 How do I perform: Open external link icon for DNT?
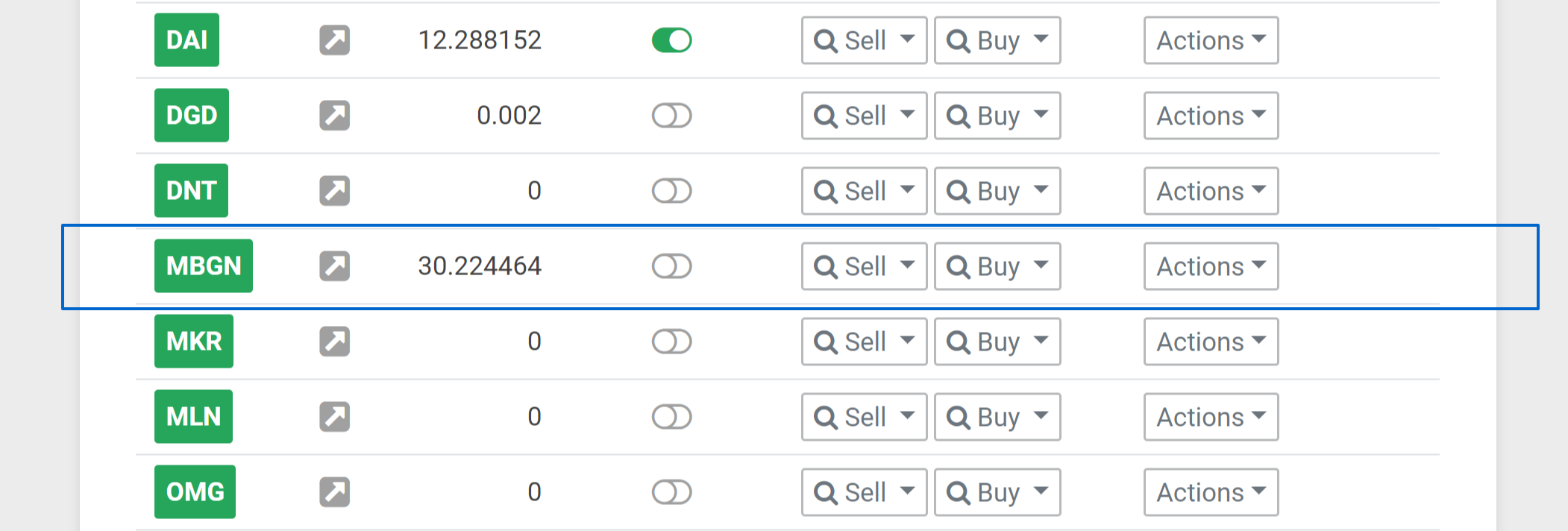[335, 191]
